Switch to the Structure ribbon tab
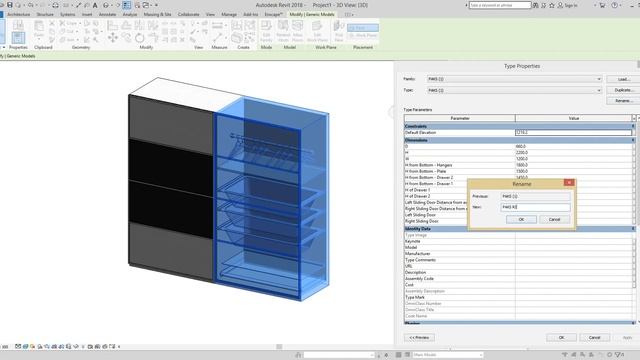Screen dimensions: 640x360 45,14
